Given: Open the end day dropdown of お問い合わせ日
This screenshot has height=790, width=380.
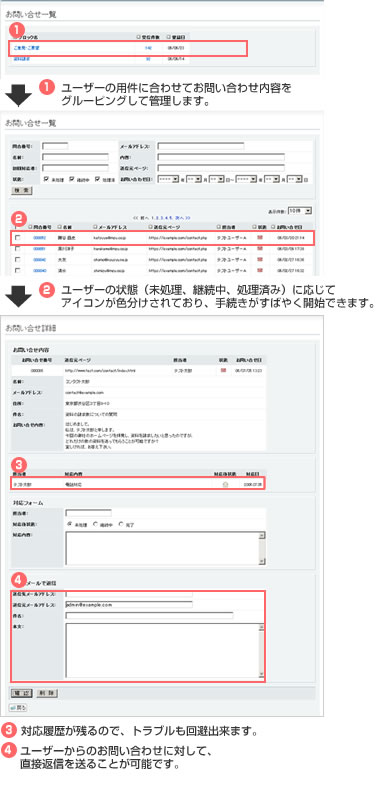Looking at the screenshot, I should pyautogui.click(x=294, y=179).
